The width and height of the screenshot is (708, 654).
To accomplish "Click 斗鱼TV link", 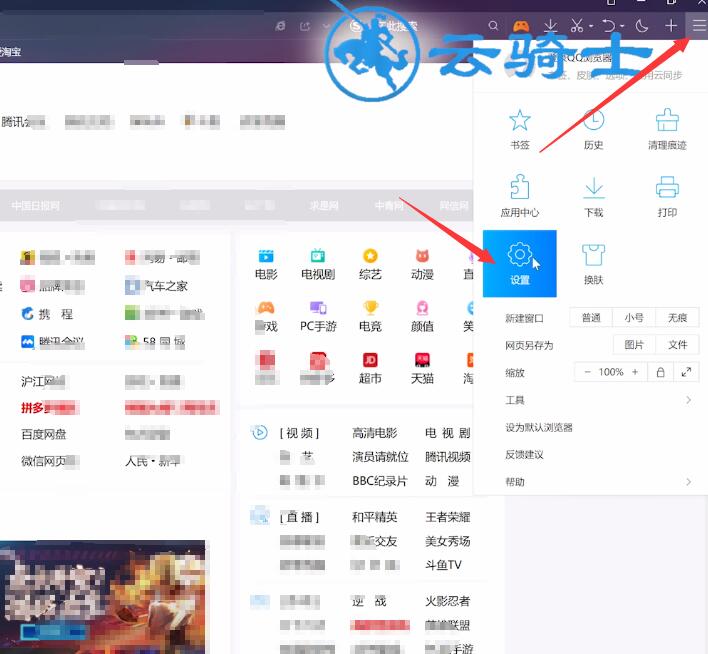I will pos(443,565).
